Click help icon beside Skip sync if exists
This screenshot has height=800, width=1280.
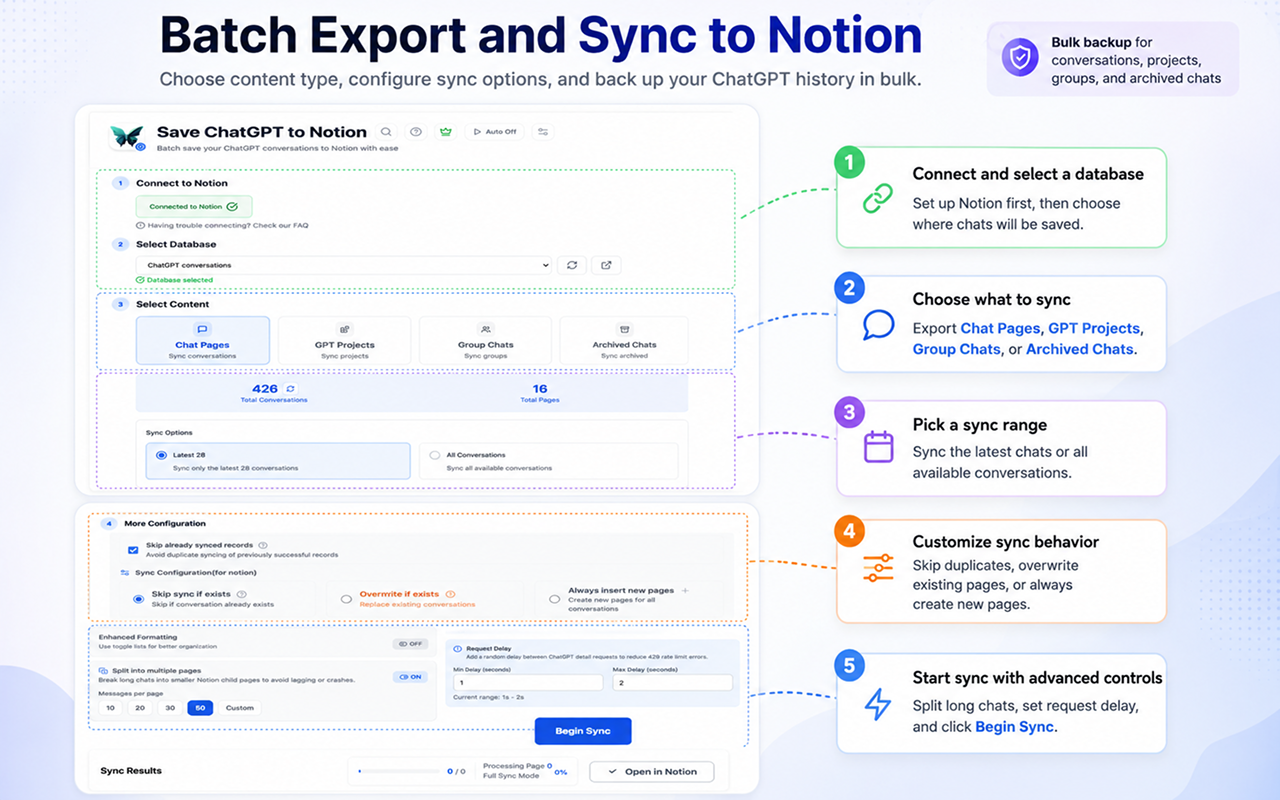[242, 594]
